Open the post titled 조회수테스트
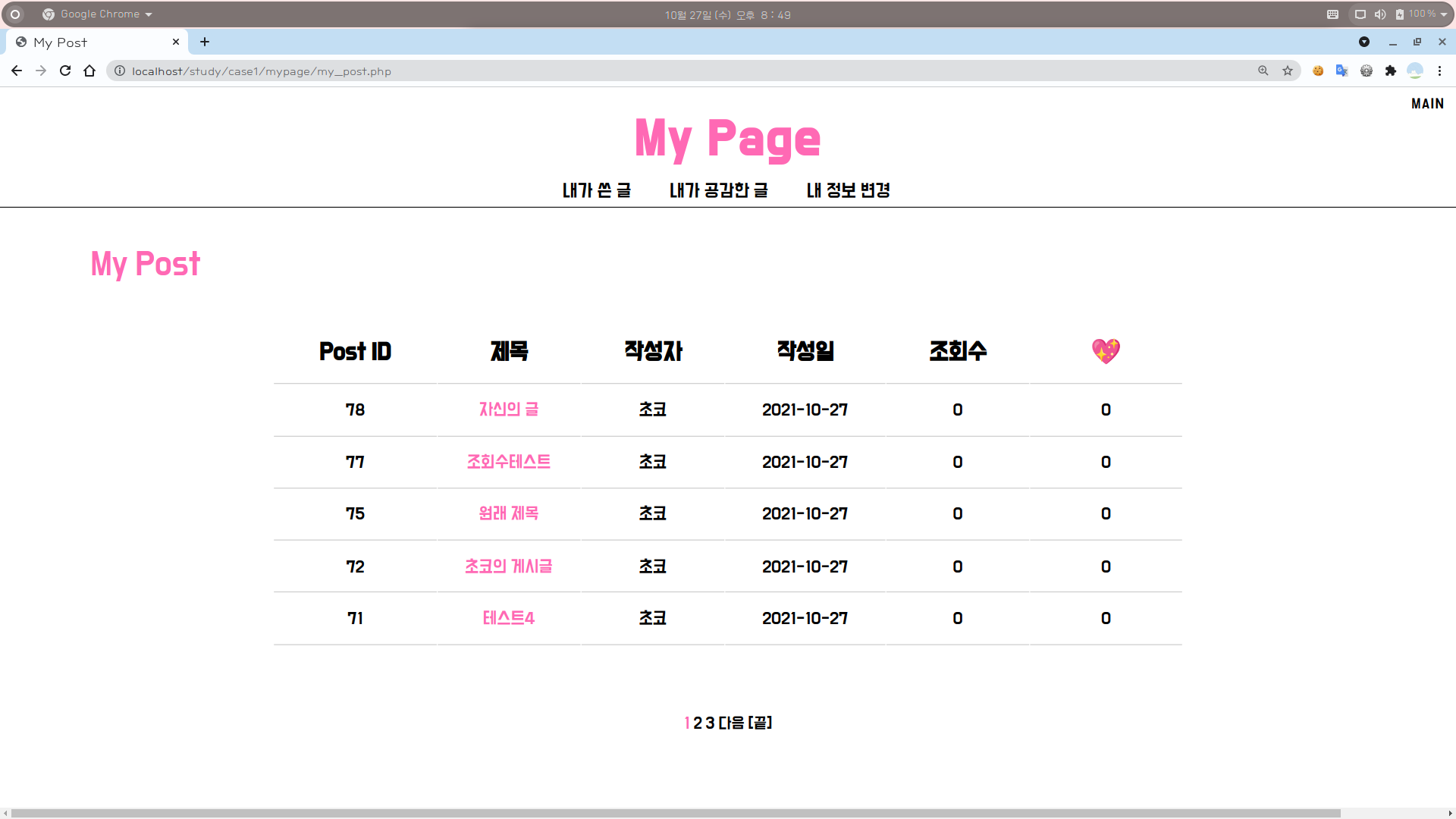The height and width of the screenshot is (819, 1456). click(x=508, y=462)
